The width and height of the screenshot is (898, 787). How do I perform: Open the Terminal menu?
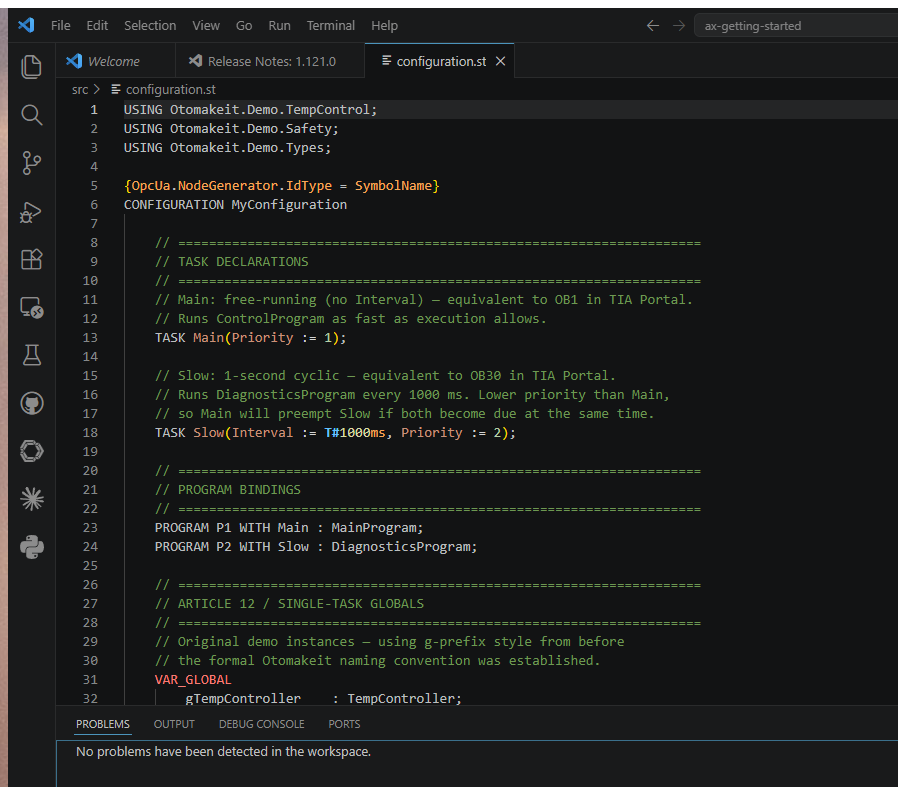click(330, 26)
